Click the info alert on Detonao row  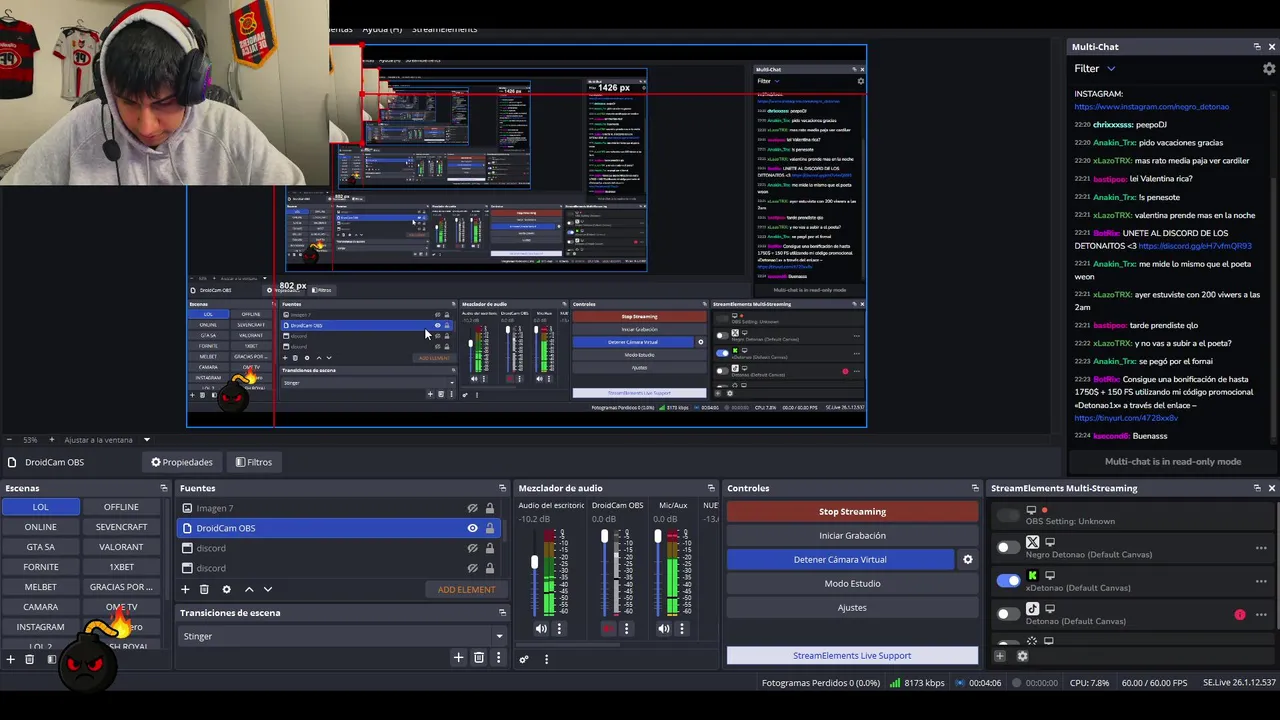point(1240,615)
